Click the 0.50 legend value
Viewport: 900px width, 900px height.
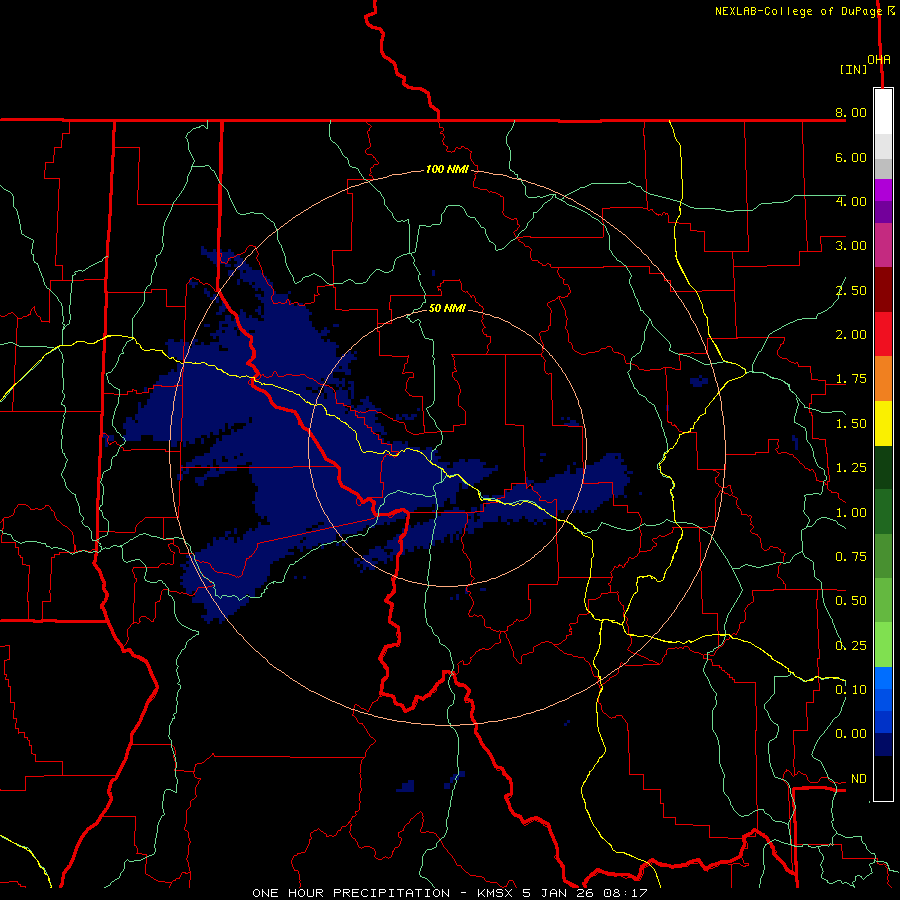tap(851, 601)
